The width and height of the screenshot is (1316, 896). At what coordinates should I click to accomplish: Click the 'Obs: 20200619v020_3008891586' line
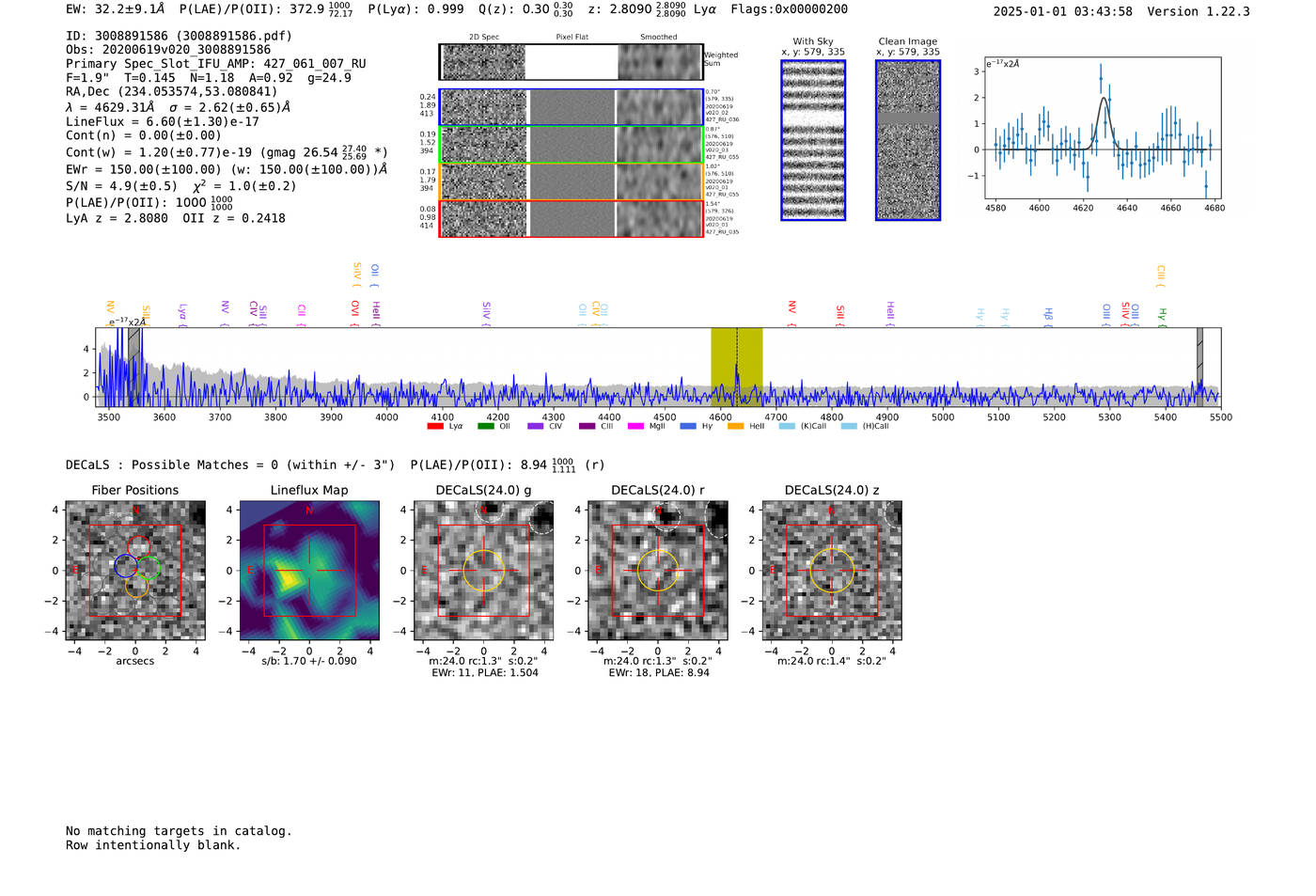168,50
